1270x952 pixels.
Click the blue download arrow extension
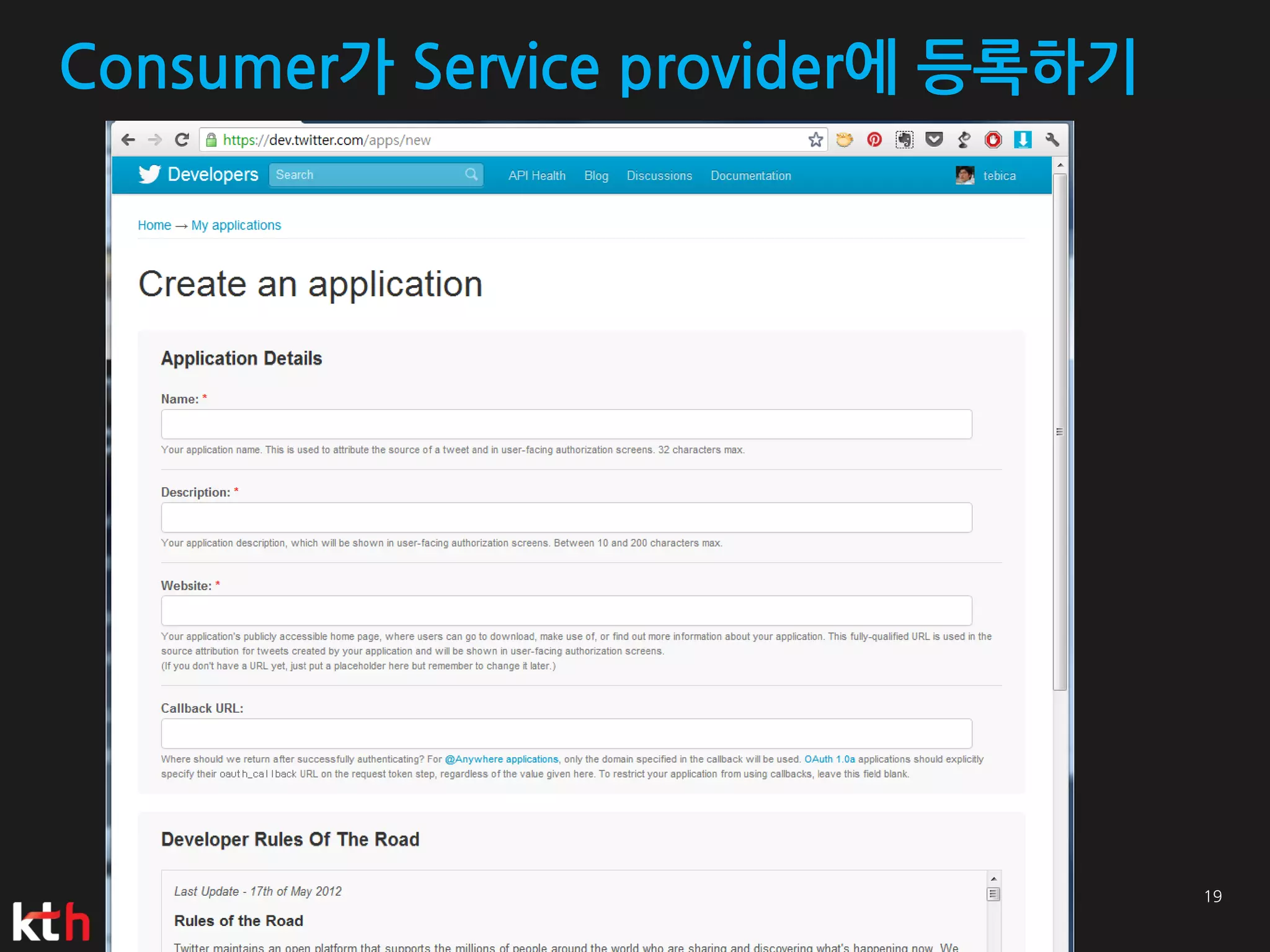[1023, 140]
